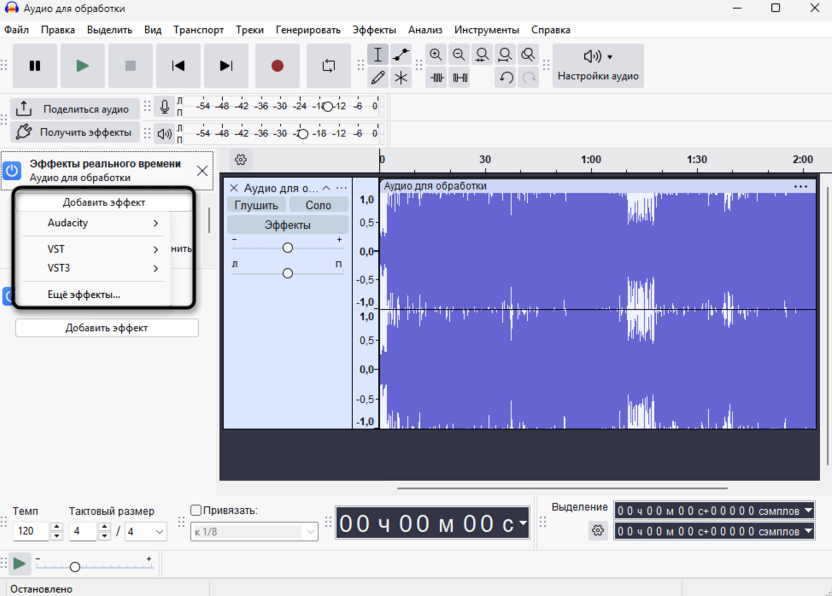Close the audio track with X
Screen dimensions: 832x596
[x=233, y=188]
